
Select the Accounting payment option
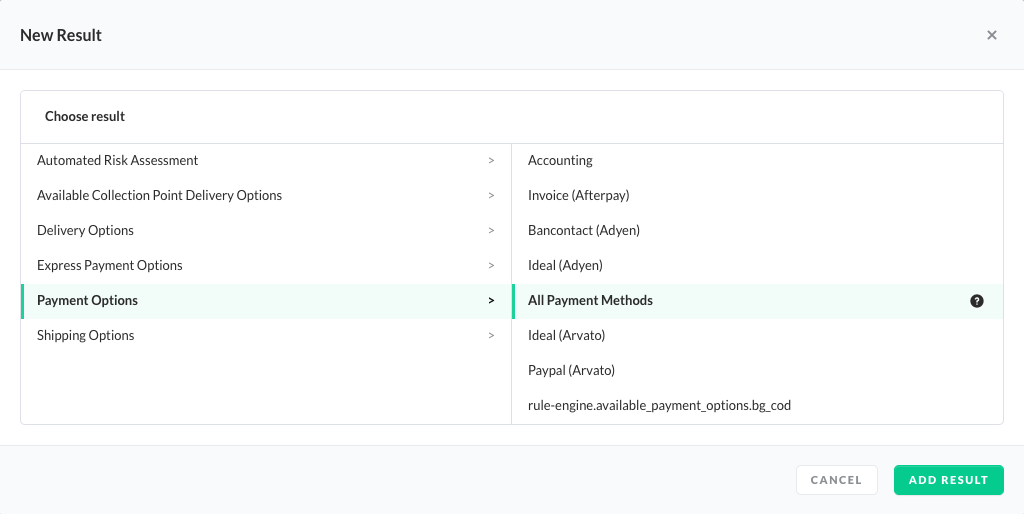point(560,160)
